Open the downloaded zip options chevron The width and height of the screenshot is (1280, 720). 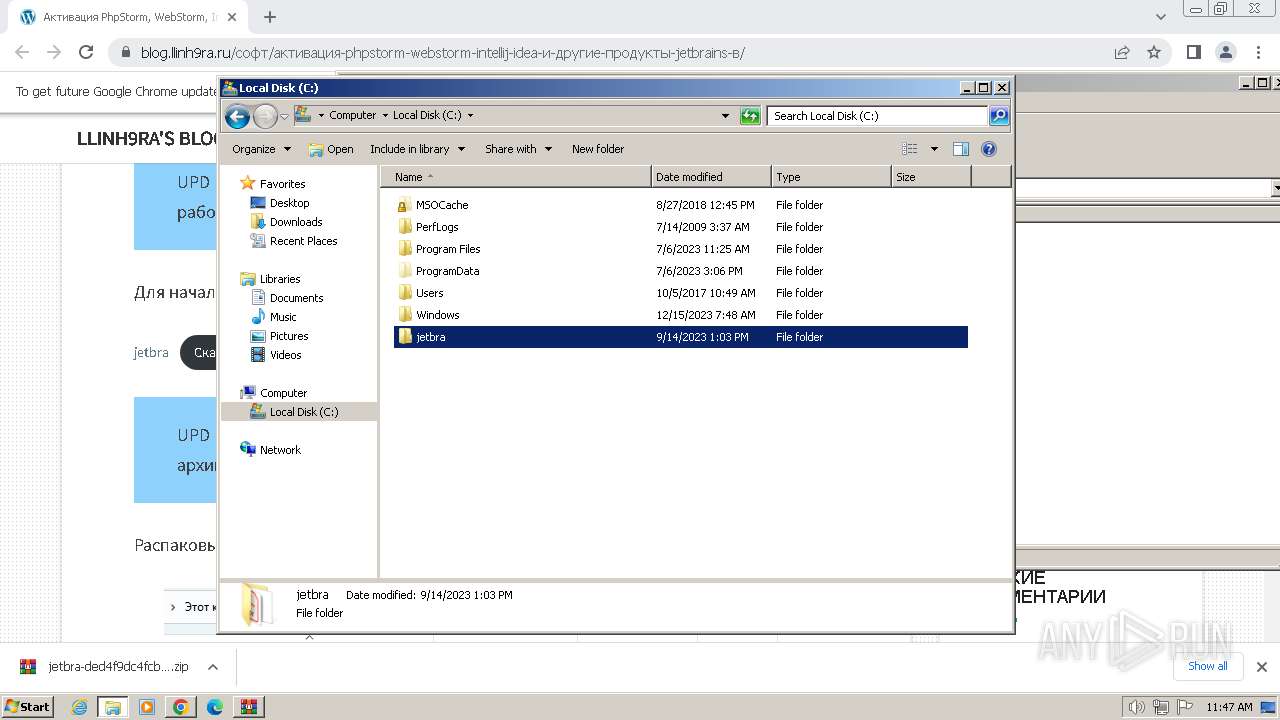[x=212, y=667]
